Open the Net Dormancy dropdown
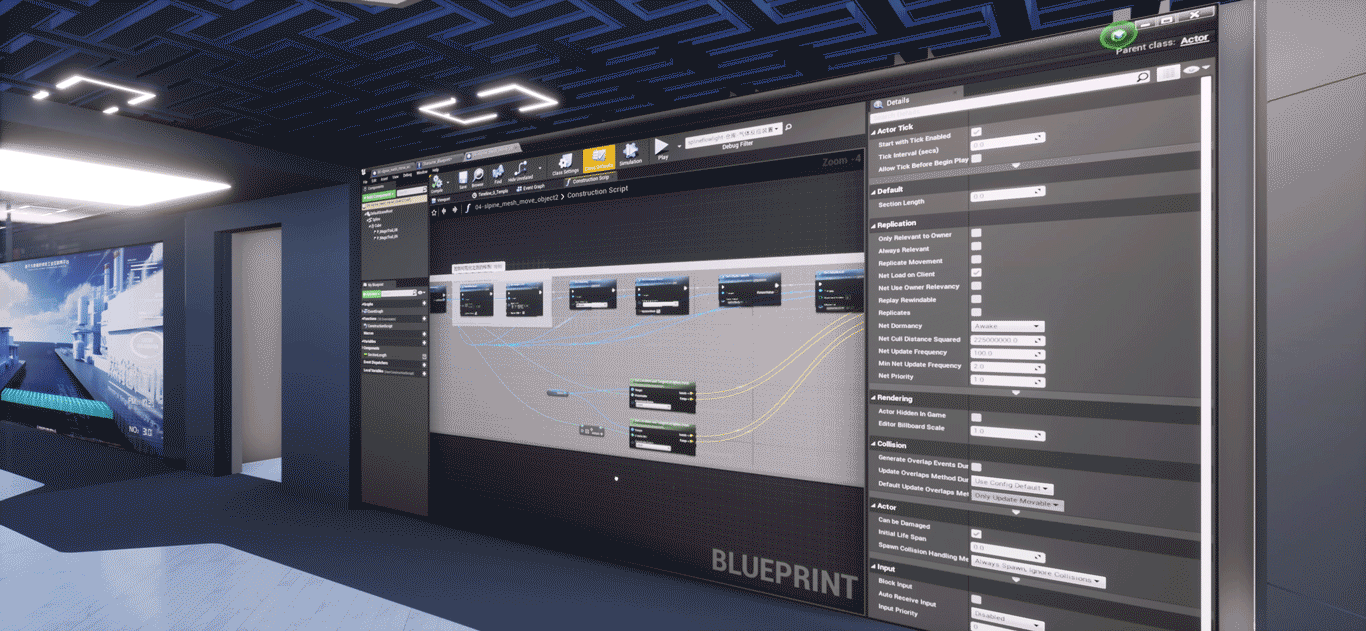This screenshot has width=1366, height=631. coord(1008,326)
